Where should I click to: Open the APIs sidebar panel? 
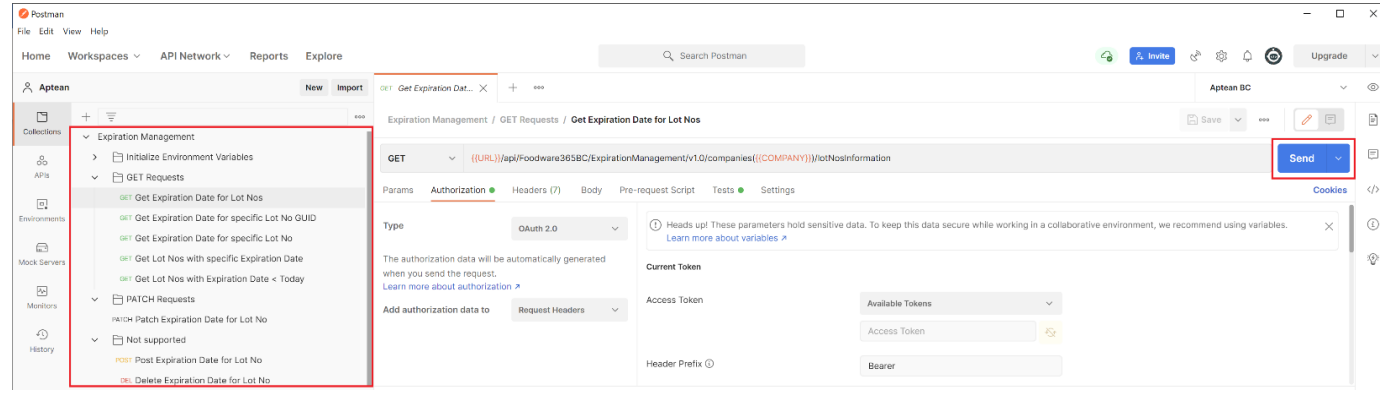(x=41, y=166)
